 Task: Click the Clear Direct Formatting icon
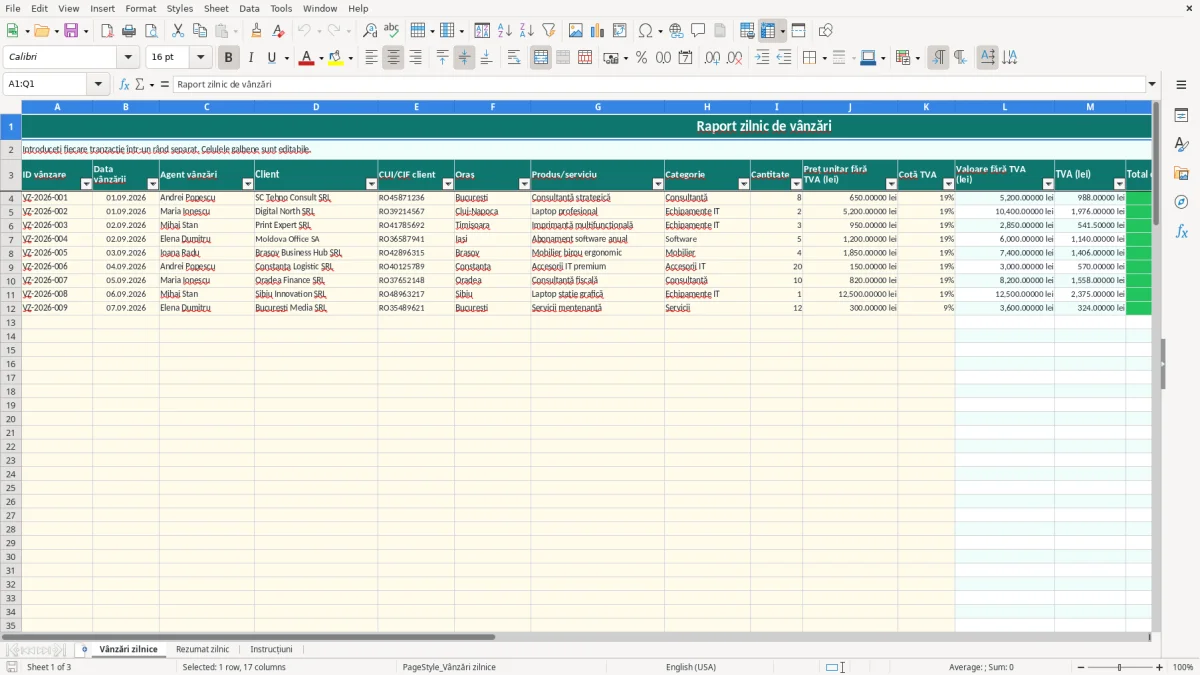pyautogui.click(x=279, y=31)
